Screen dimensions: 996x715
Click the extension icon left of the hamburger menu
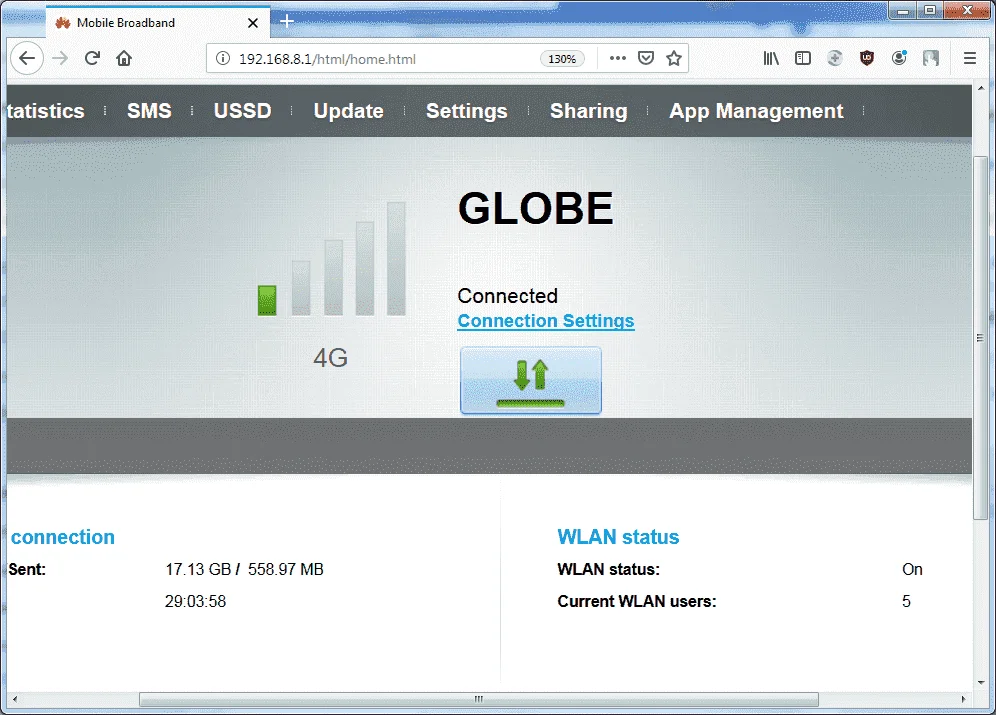[x=931, y=58]
